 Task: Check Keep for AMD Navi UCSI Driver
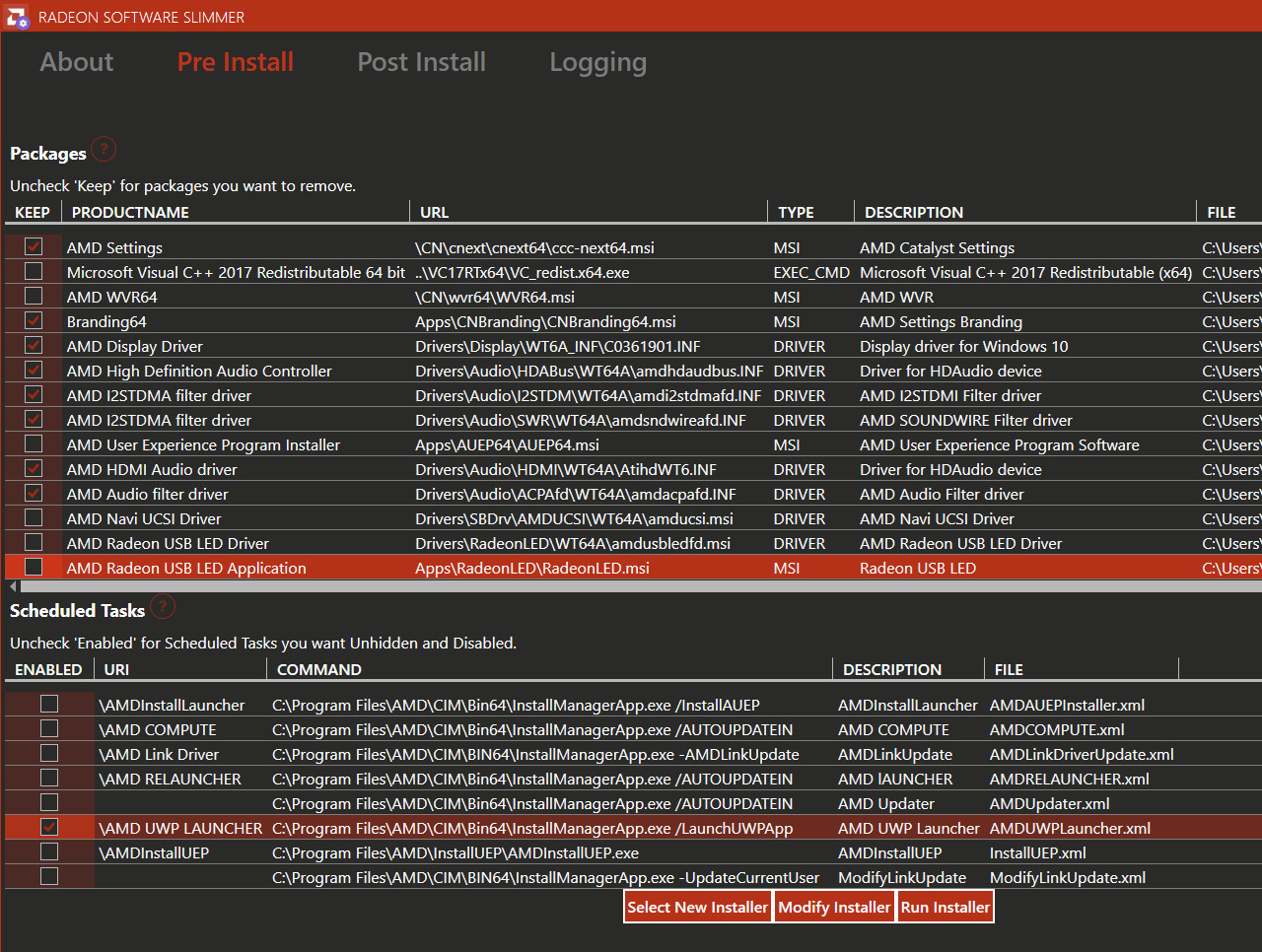pyautogui.click(x=34, y=517)
